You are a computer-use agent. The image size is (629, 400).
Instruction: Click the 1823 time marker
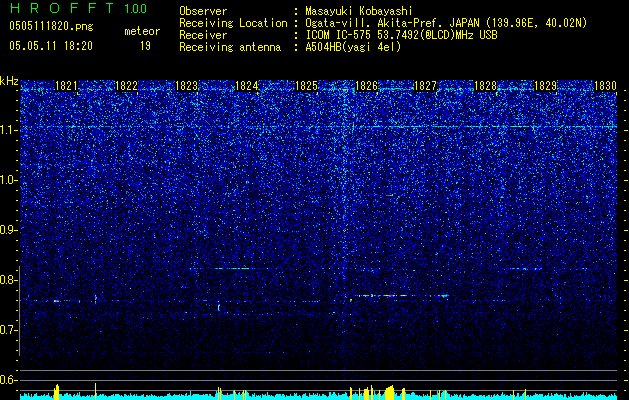(x=187, y=86)
